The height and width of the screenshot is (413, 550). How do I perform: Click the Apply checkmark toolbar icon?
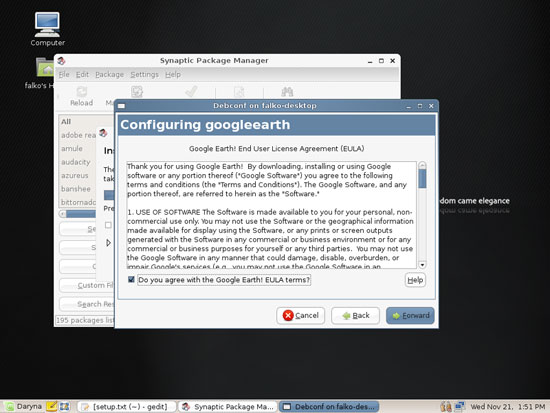[x=191, y=92]
